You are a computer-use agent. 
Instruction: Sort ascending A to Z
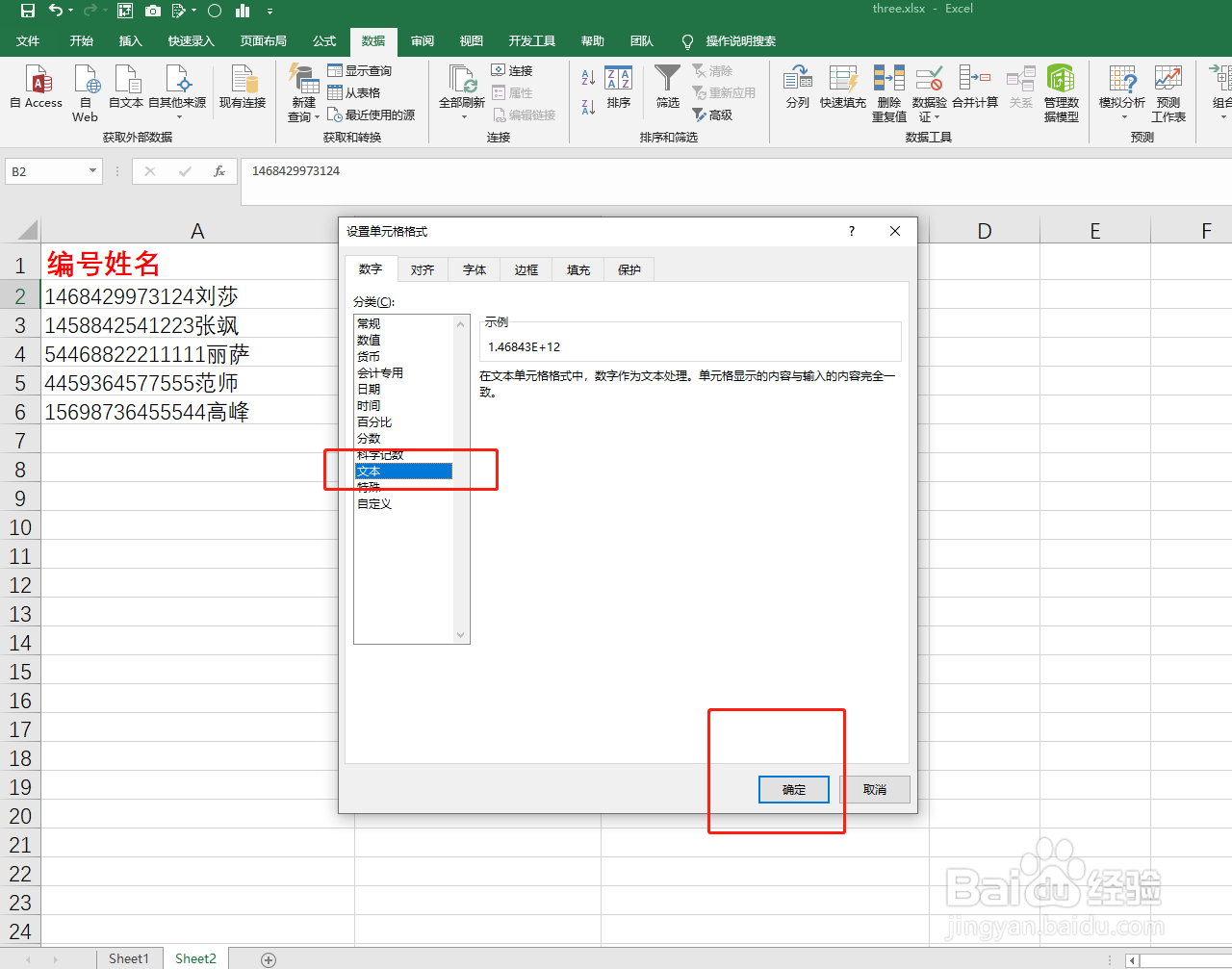pyautogui.click(x=588, y=78)
